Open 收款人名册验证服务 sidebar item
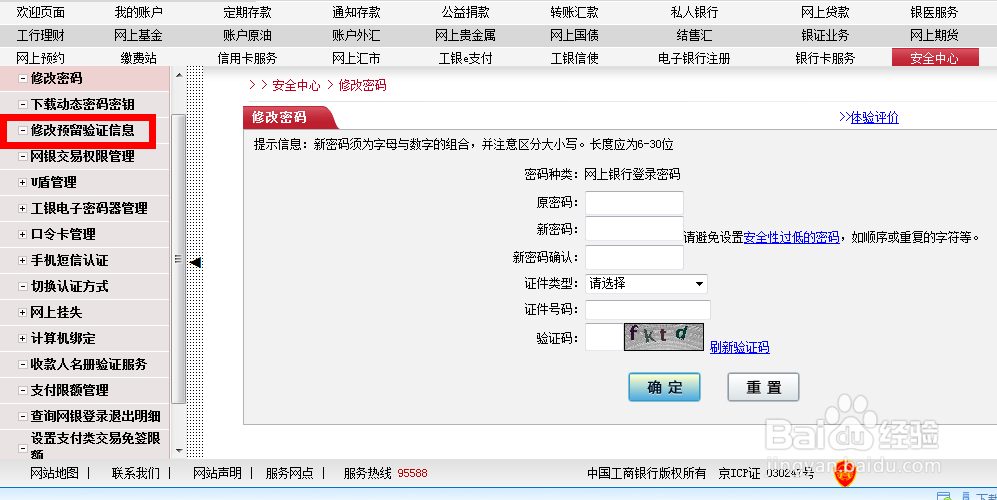 (x=89, y=365)
